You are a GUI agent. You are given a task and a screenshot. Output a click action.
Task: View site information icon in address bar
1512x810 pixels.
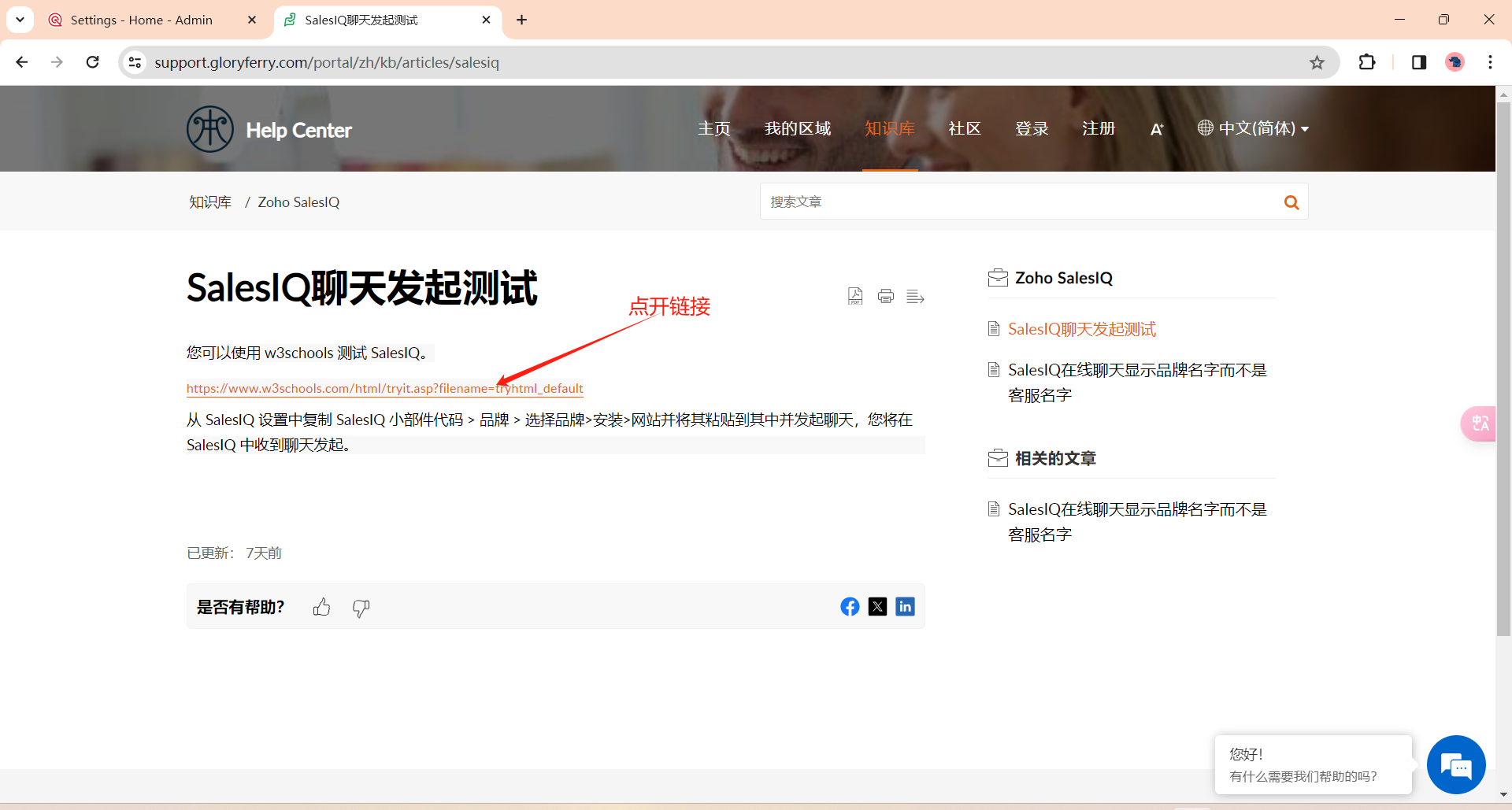135,62
